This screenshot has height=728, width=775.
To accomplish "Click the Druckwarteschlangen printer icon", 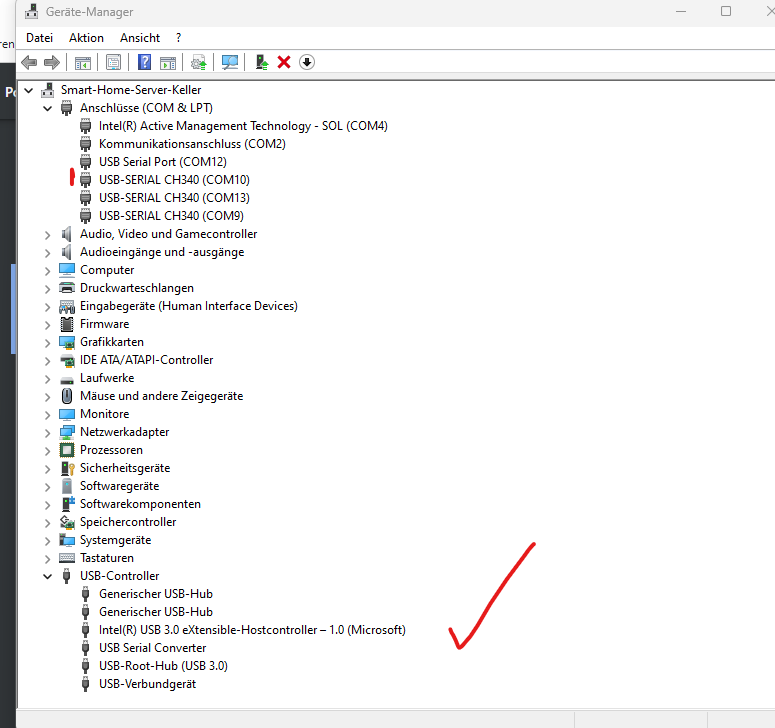I will (x=67, y=288).
